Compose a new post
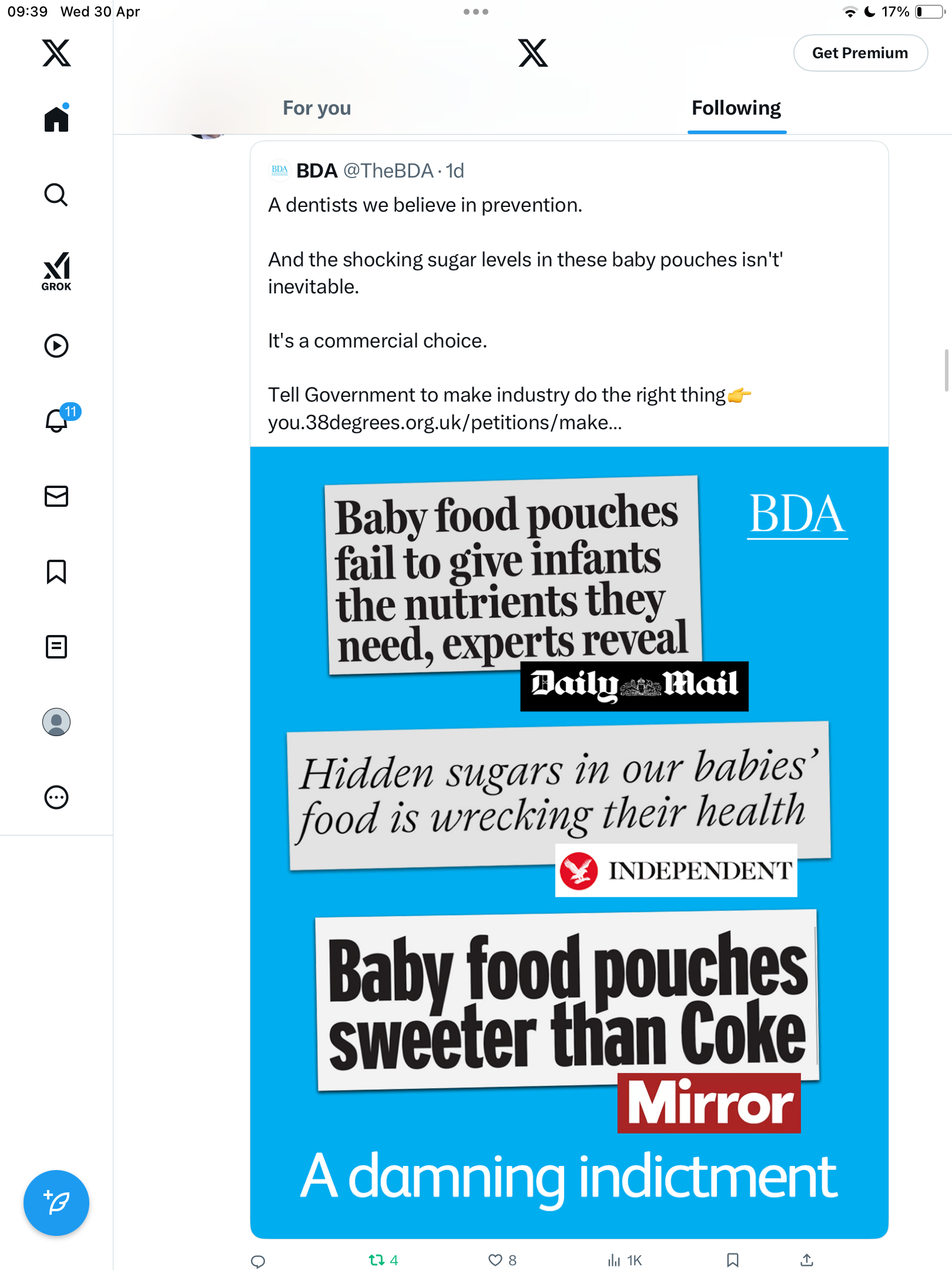The image size is (952, 1270). click(56, 1203)
